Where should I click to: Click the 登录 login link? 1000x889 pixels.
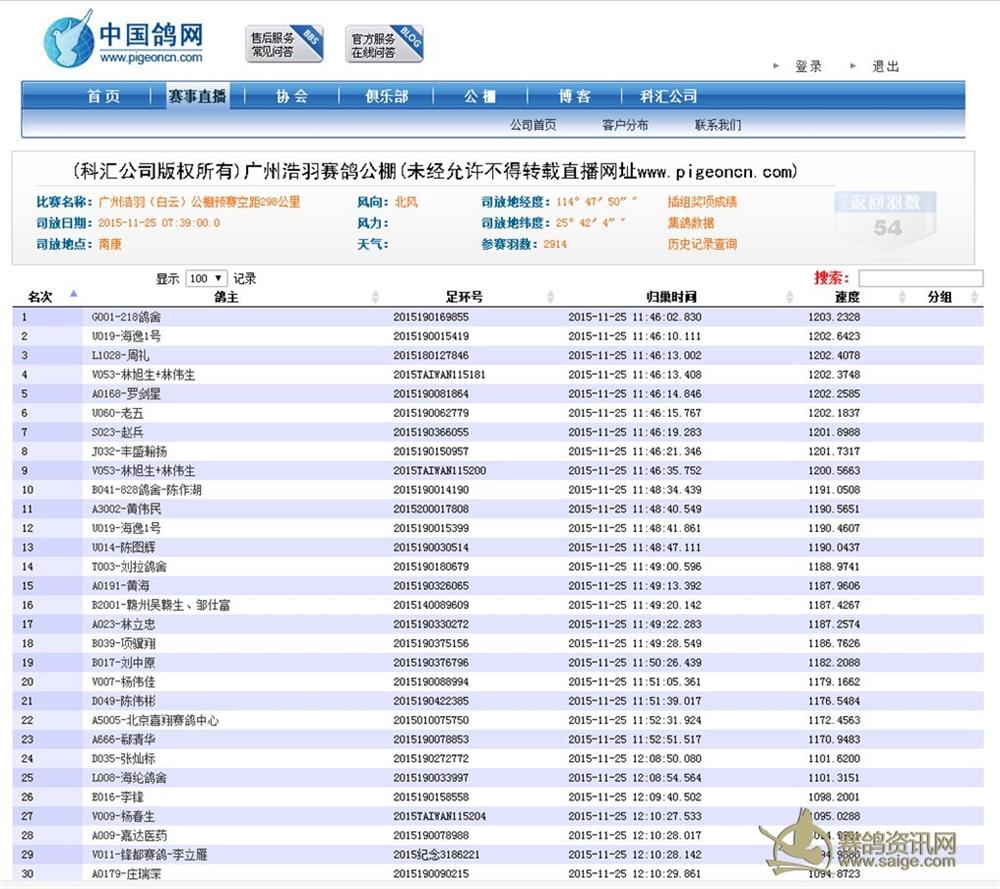point(808,66)
